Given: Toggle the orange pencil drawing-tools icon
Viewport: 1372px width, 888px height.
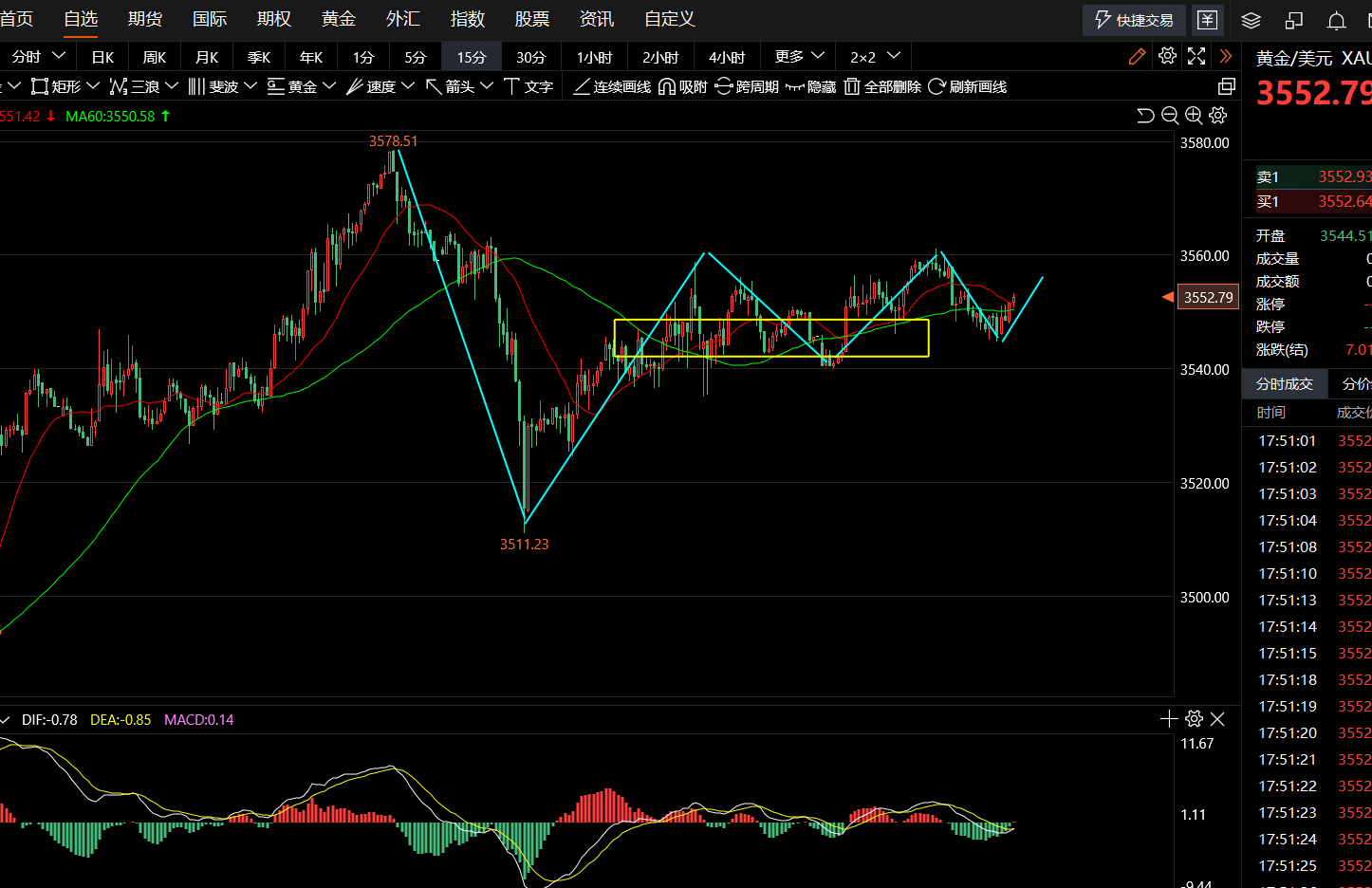Looking at the screenshot, I should [1137, 56].
